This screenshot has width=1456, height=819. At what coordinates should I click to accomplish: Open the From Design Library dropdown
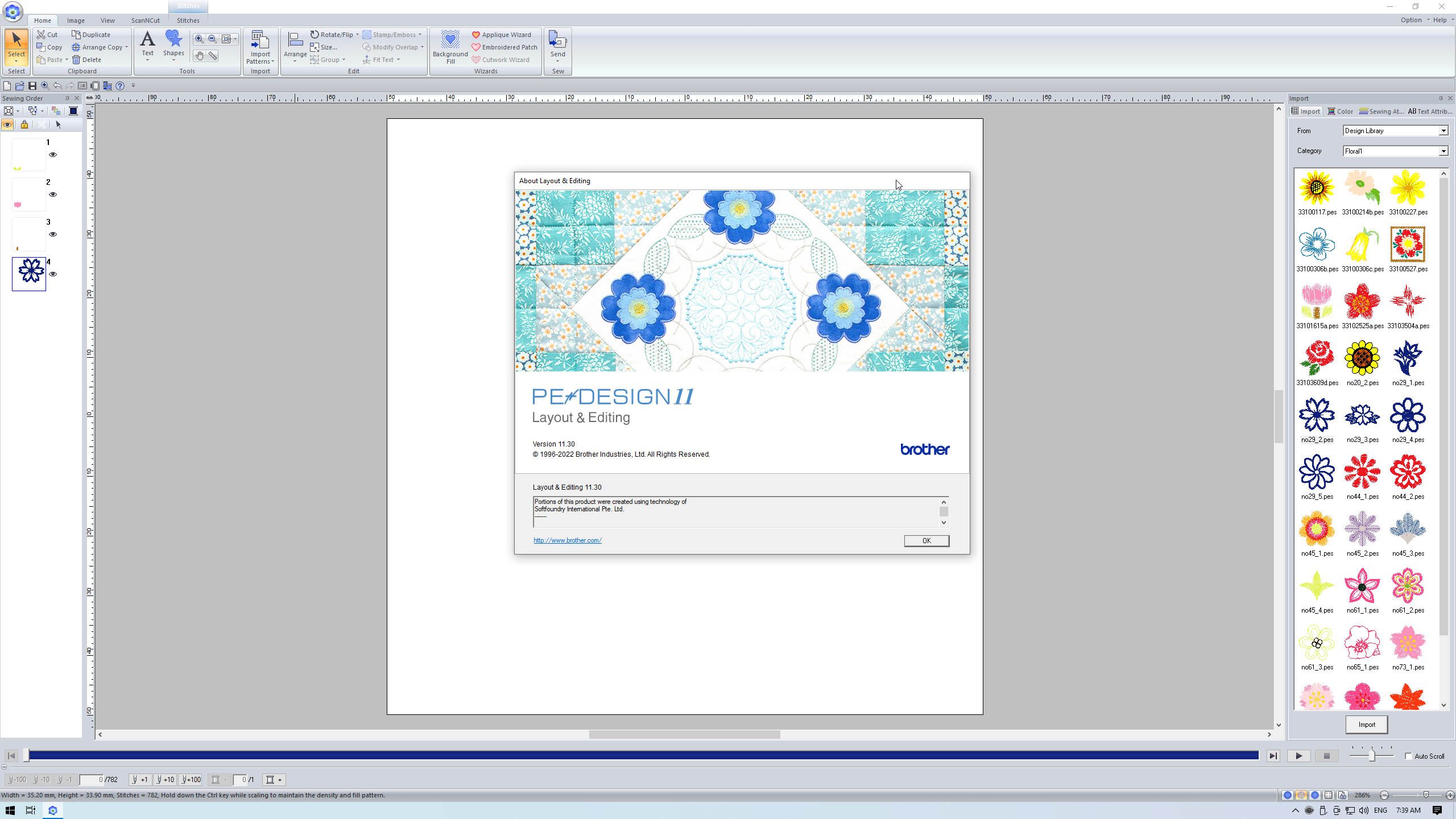click(x=1442, y=131)
